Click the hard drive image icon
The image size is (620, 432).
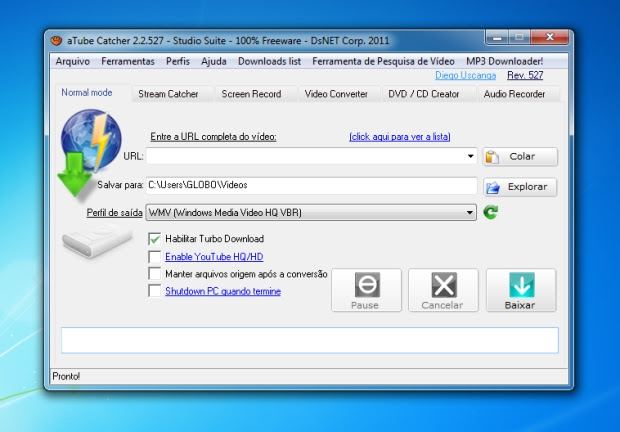(x=97, y=240)
